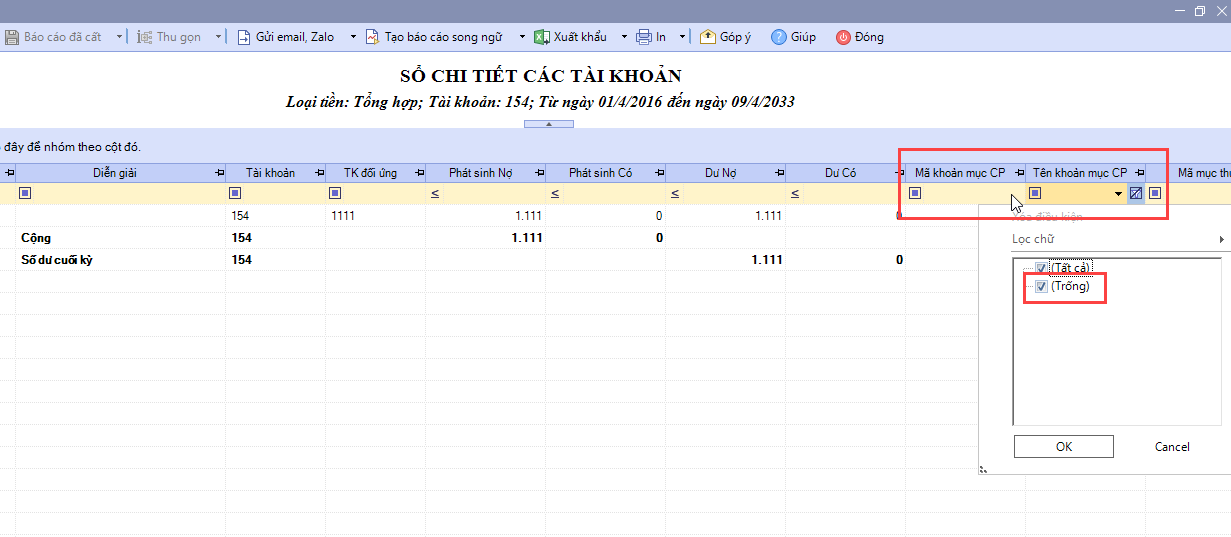Open Tên khoản mục CP filter dropdown
This screenshot has height=537, width=1231.
click(x=1118, y=193)
